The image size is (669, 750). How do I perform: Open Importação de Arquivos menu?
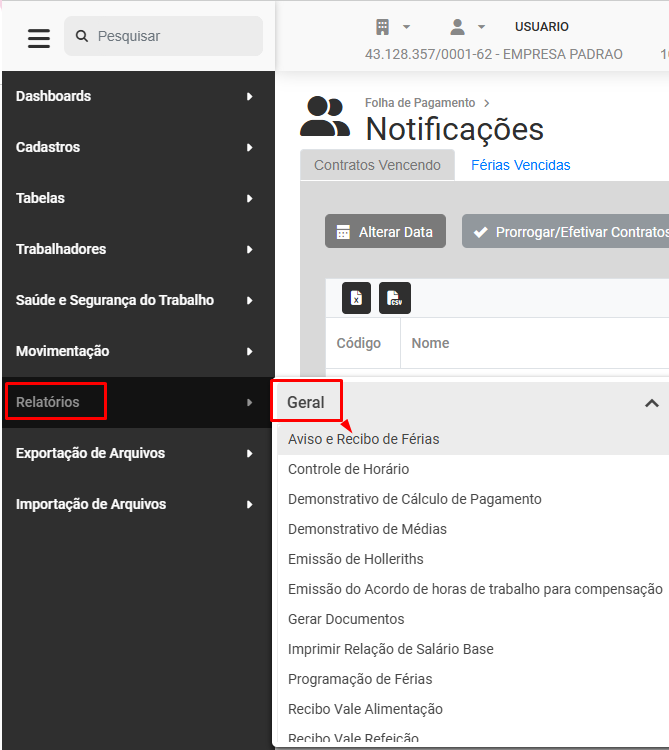(x=138, y=504)
